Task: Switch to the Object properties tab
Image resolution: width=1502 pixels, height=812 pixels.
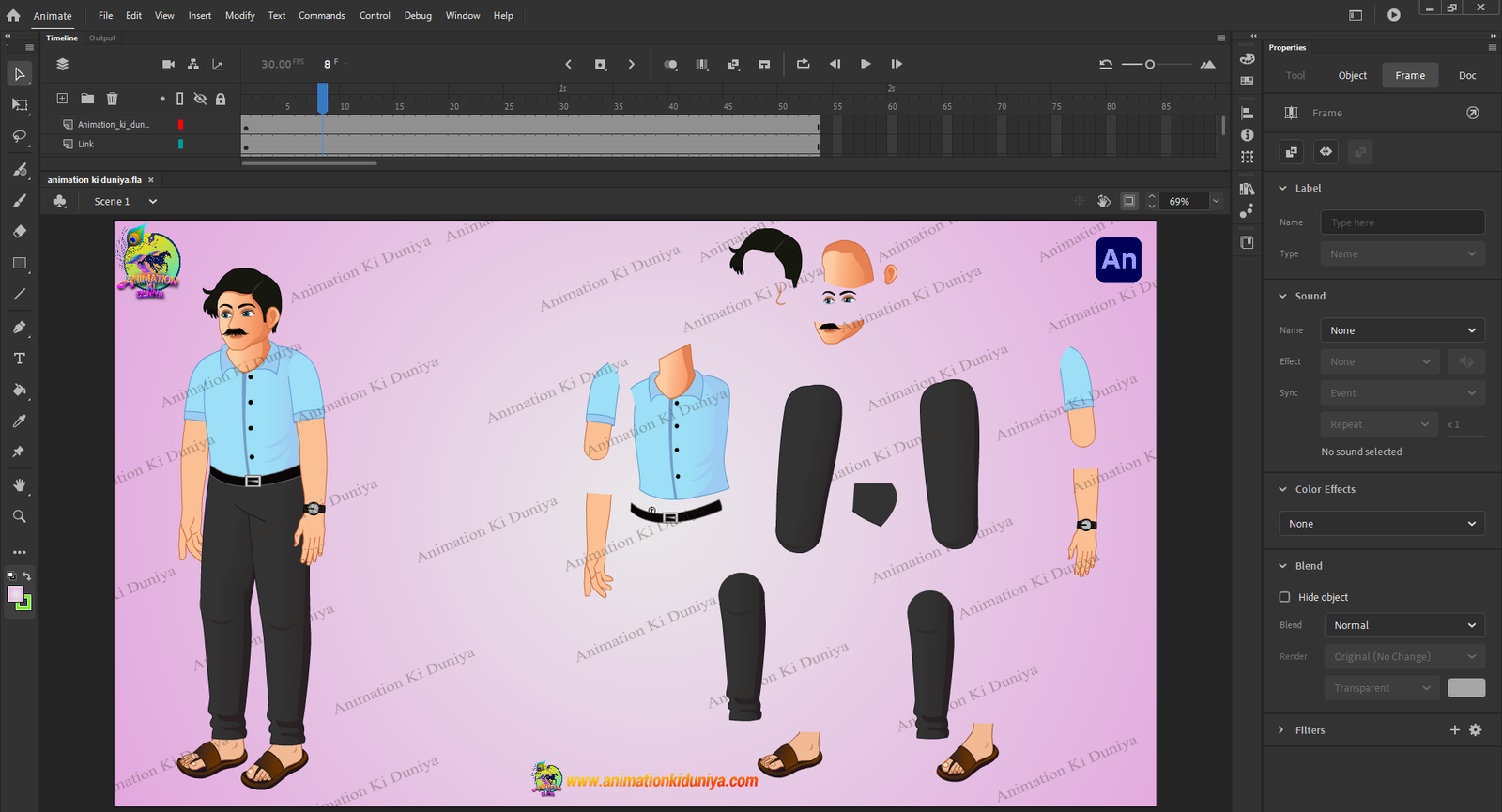Action: coord(1353,75)
